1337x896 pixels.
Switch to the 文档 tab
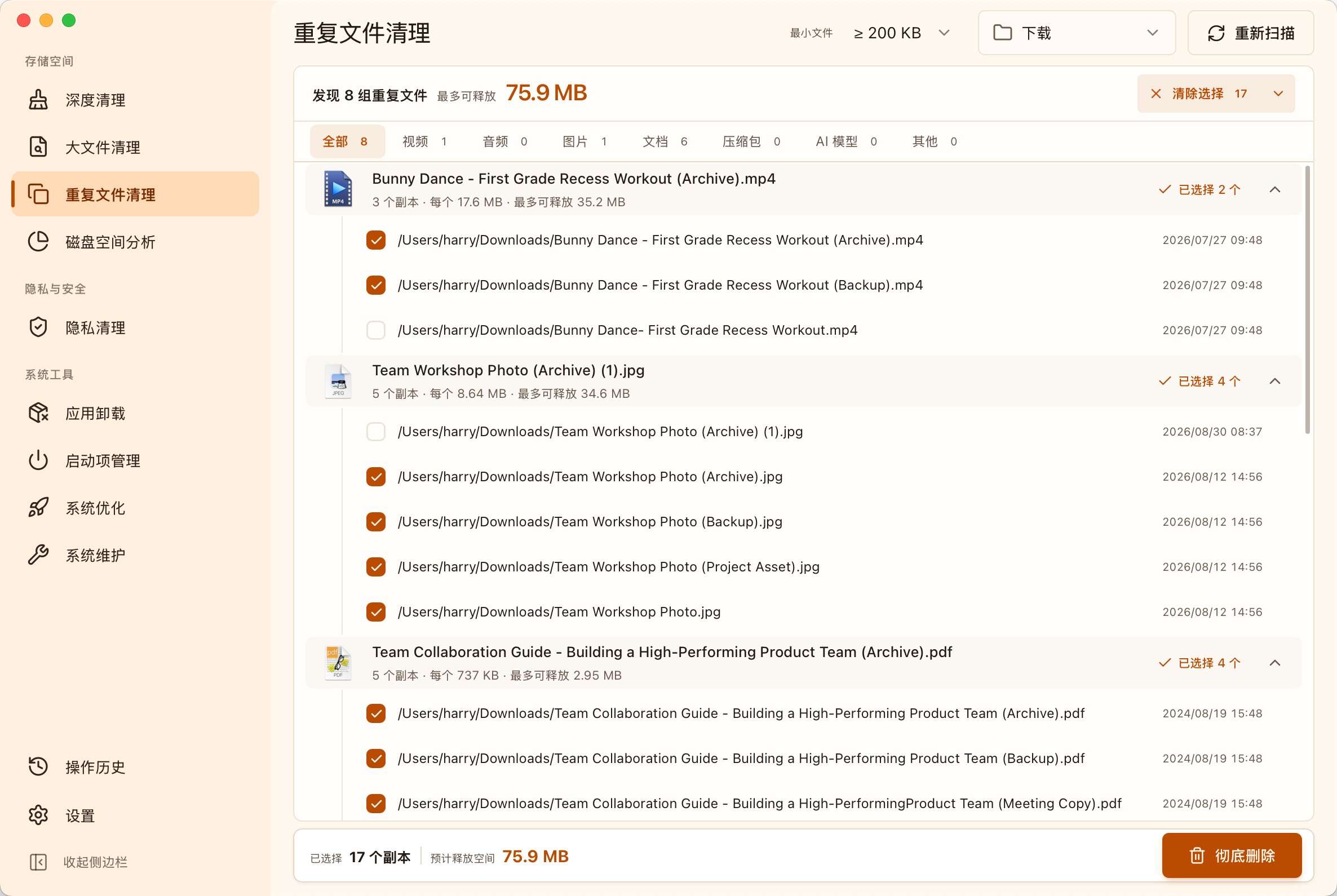[664, 141]
